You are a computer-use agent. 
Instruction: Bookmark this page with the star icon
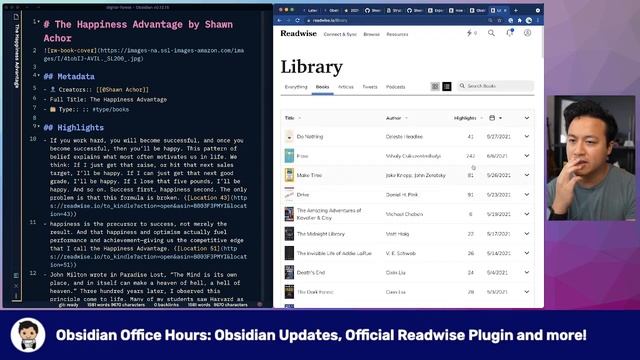click(x=499, y=20)
